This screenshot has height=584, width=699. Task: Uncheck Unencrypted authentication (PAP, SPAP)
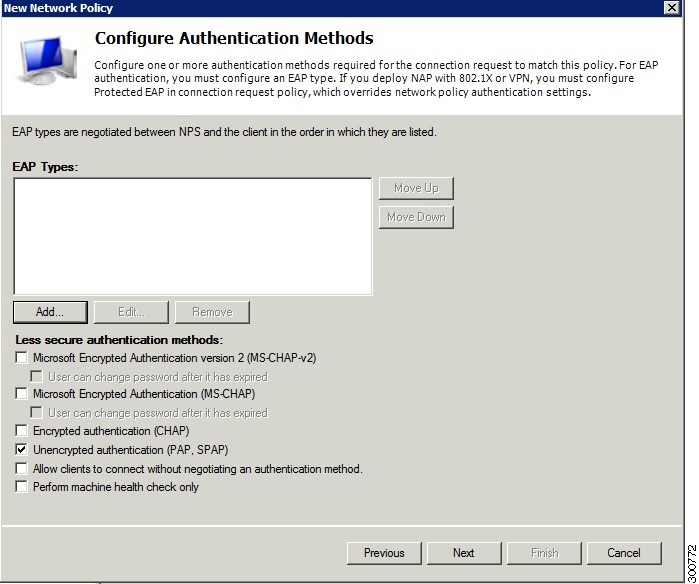(x=21, y=449)
